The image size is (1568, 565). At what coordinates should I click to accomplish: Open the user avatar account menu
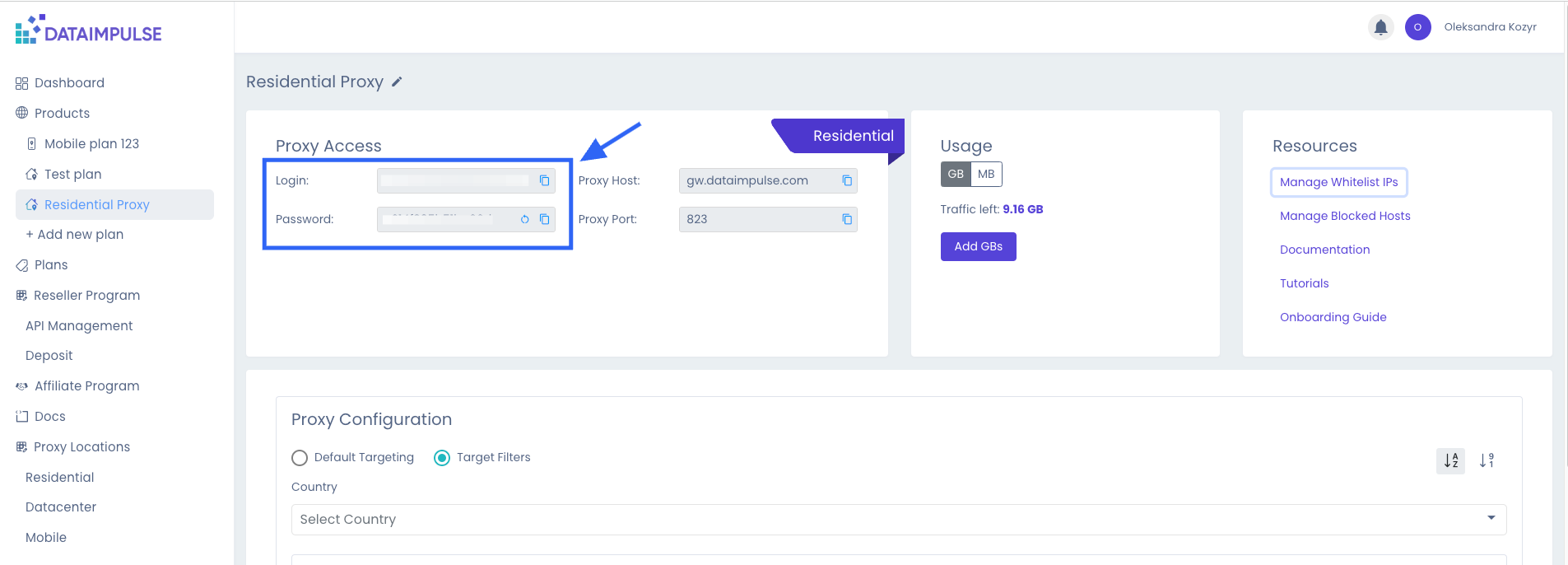point(1417,27)
